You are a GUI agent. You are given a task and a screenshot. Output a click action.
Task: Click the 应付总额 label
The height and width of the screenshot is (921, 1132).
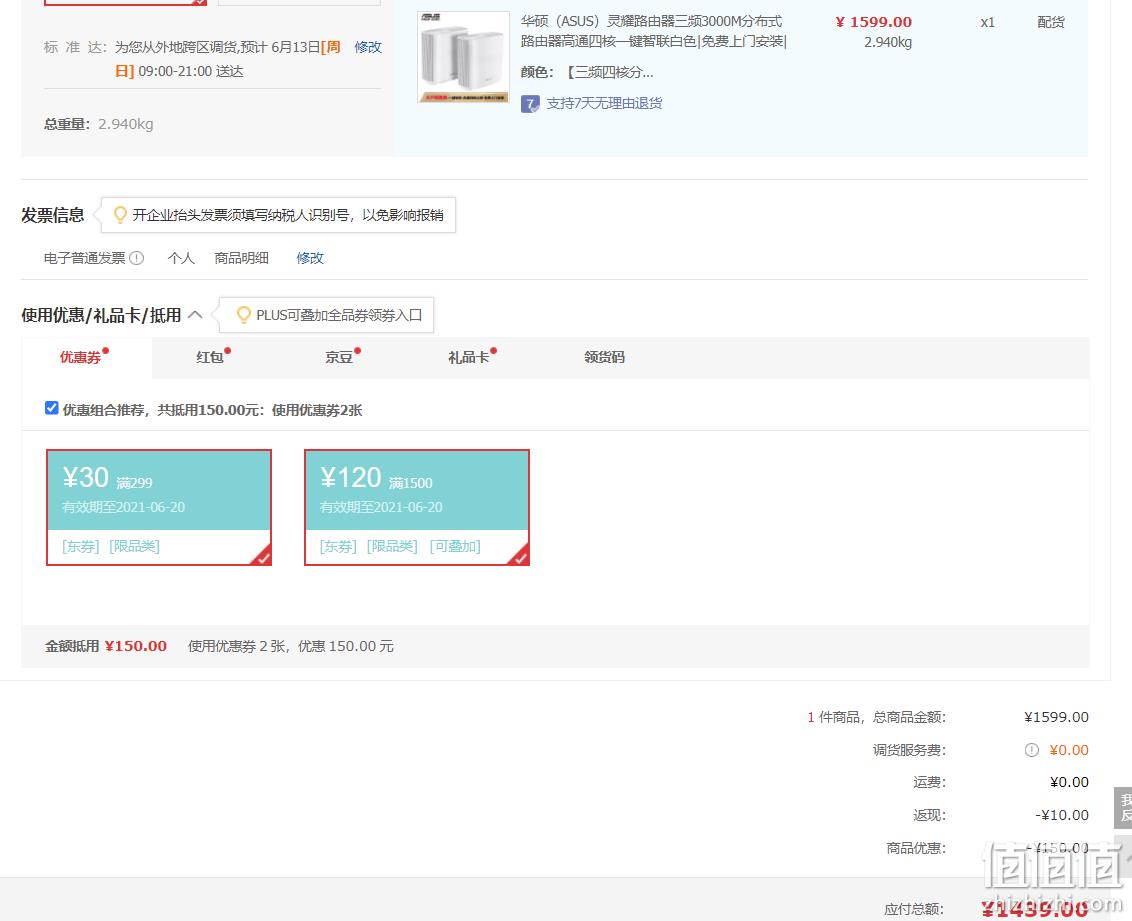[914, 909]
